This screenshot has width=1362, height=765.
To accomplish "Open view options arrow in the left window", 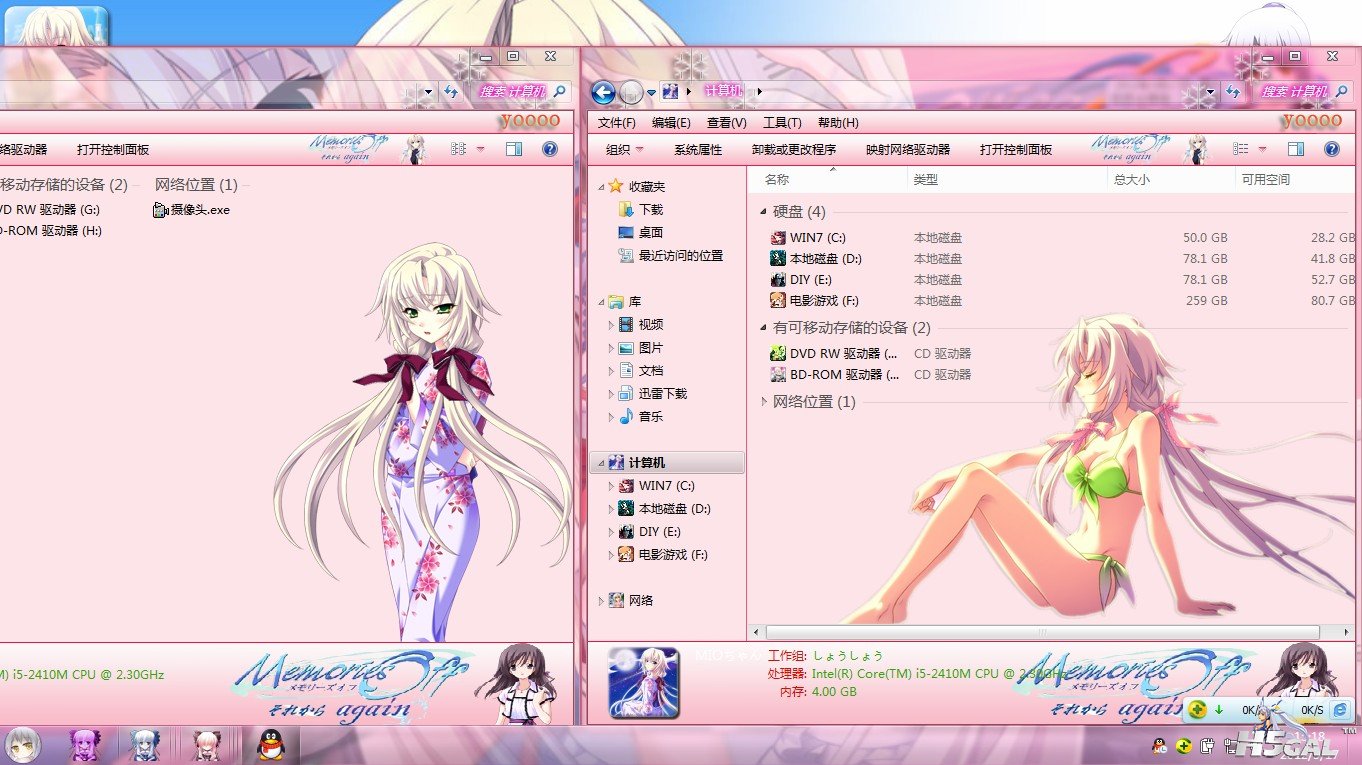I will pyautogui.click(x=480, y=149).
